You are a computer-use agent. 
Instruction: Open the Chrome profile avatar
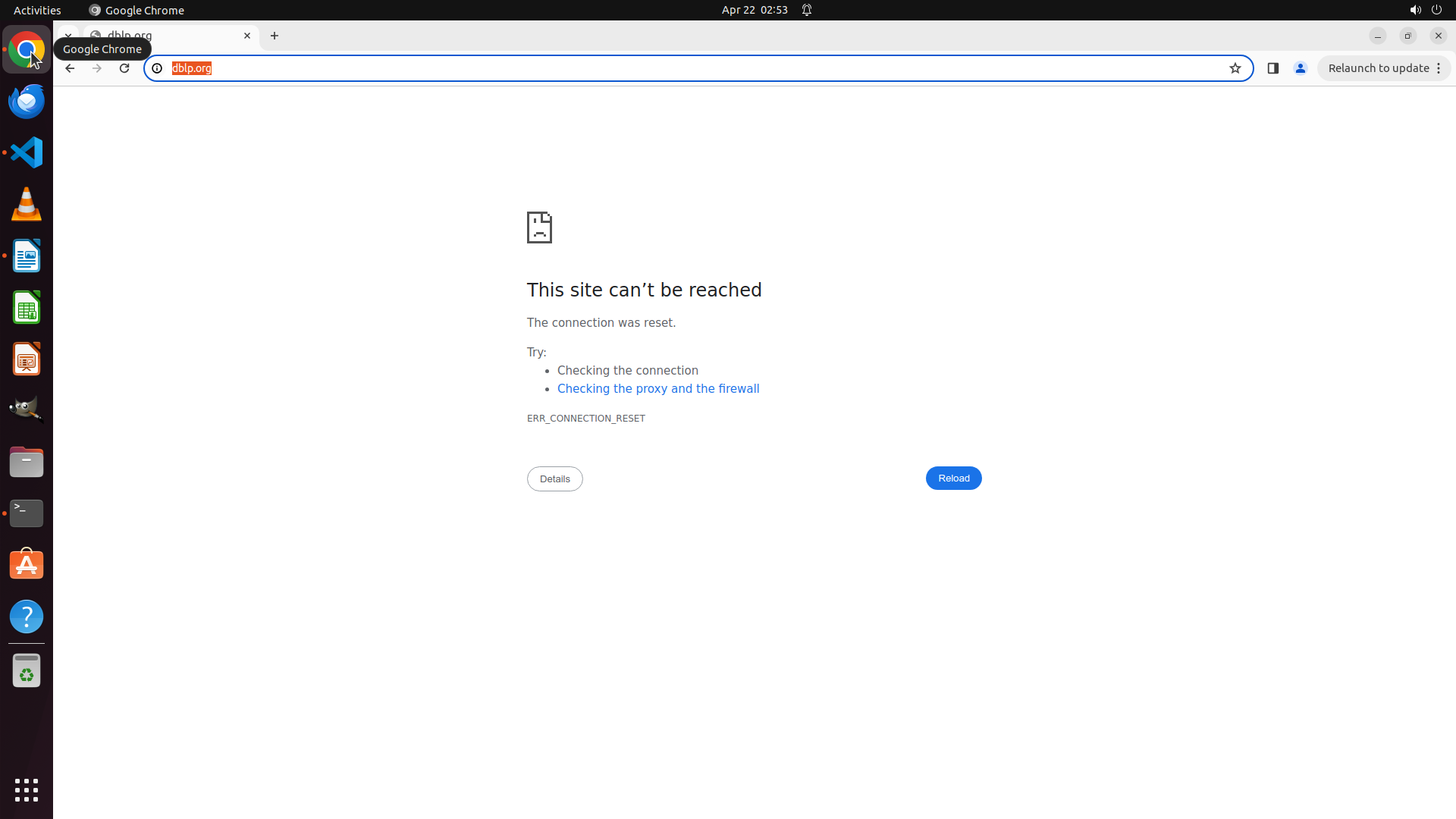1301,68
